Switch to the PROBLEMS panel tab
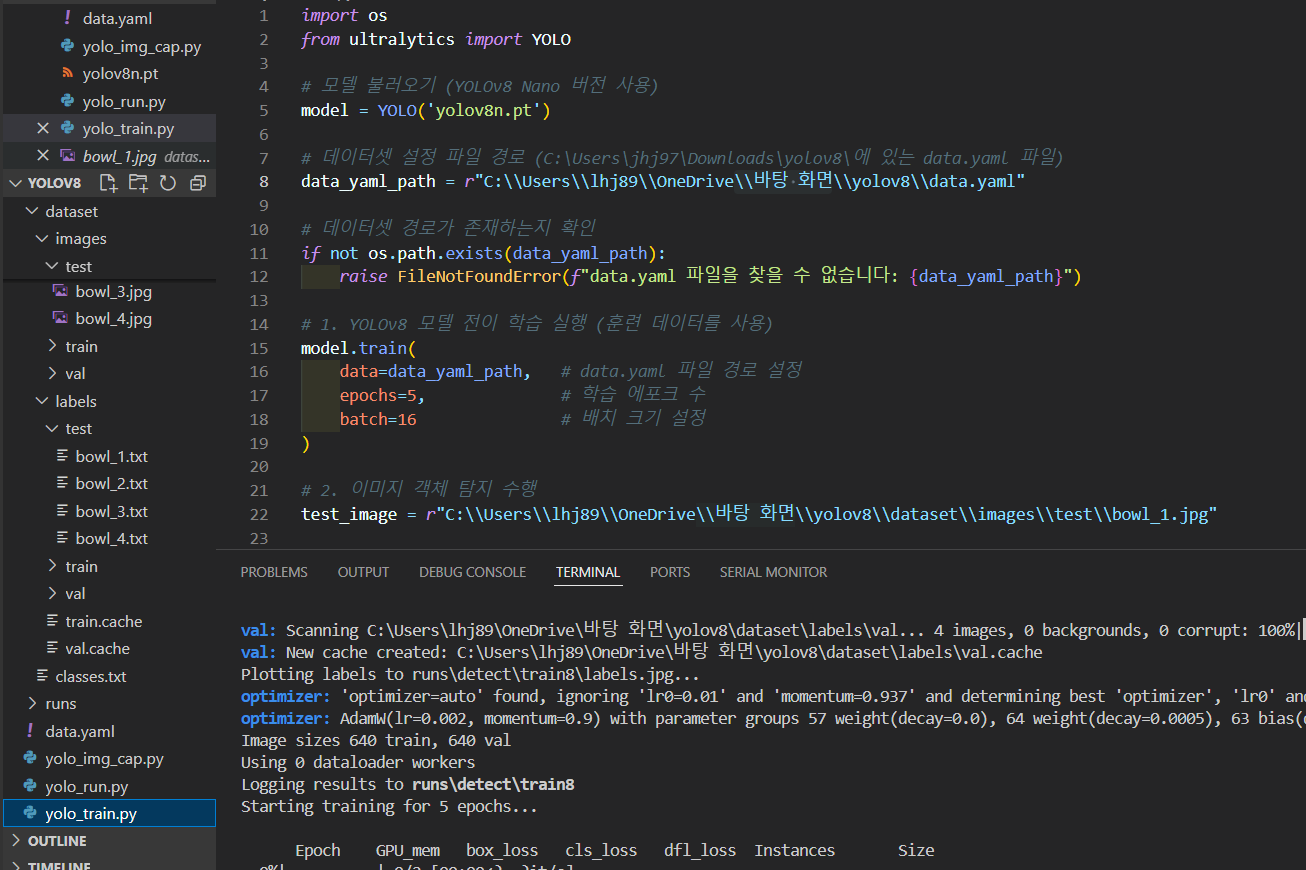 click(x=274, y=572)
